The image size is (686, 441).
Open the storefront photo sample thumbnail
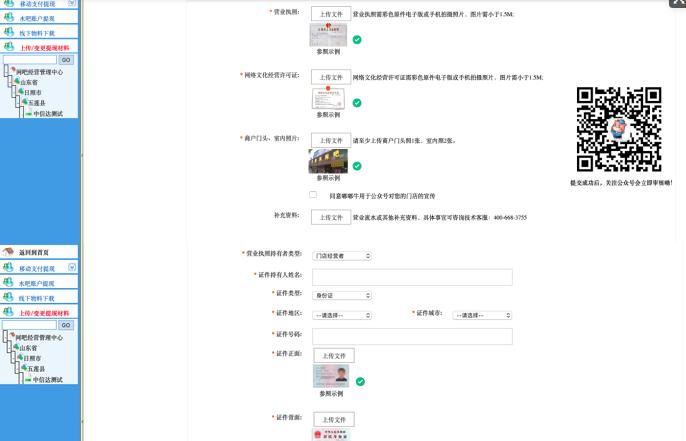point(328,161)
